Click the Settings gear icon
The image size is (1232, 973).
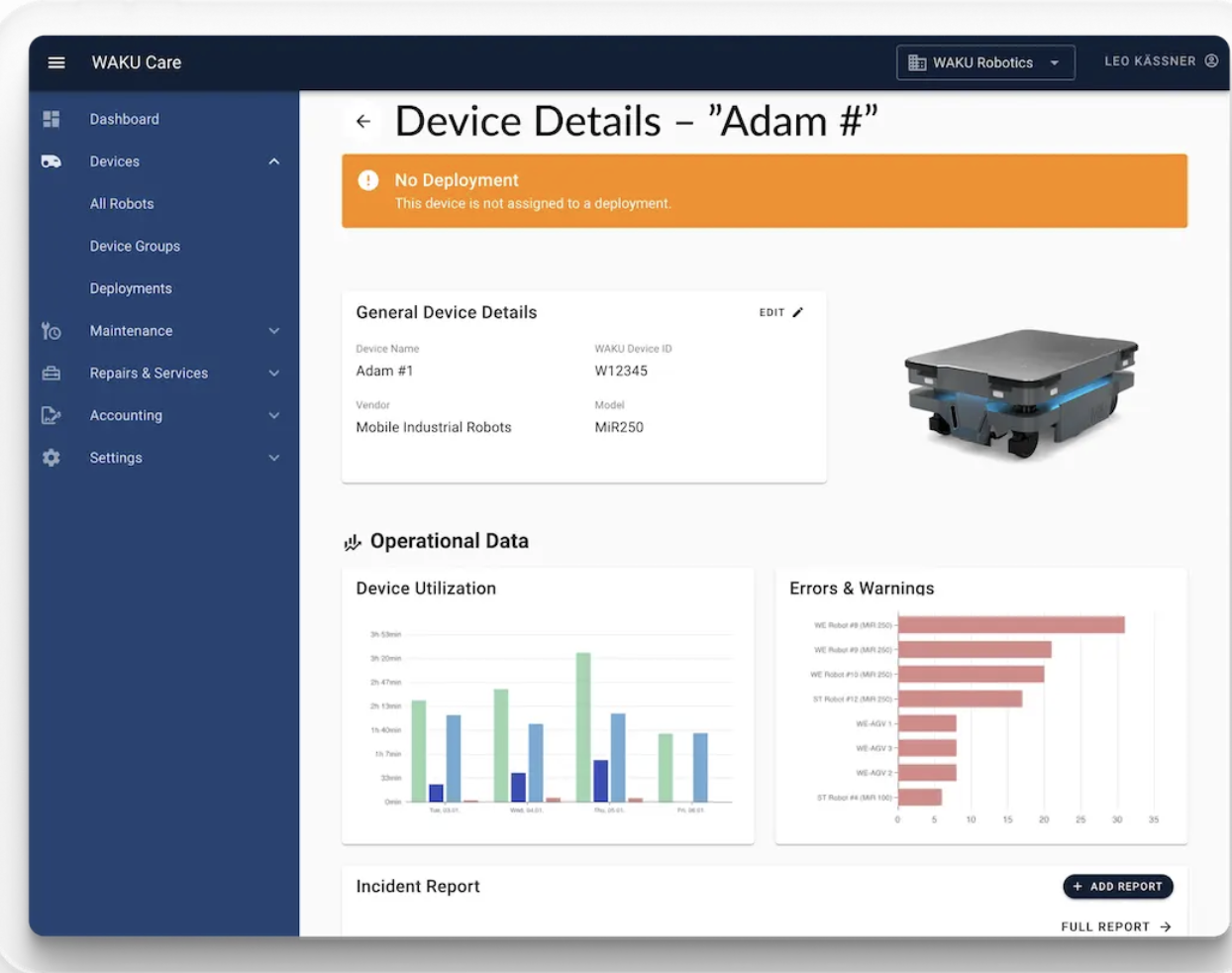coord(51,458)
